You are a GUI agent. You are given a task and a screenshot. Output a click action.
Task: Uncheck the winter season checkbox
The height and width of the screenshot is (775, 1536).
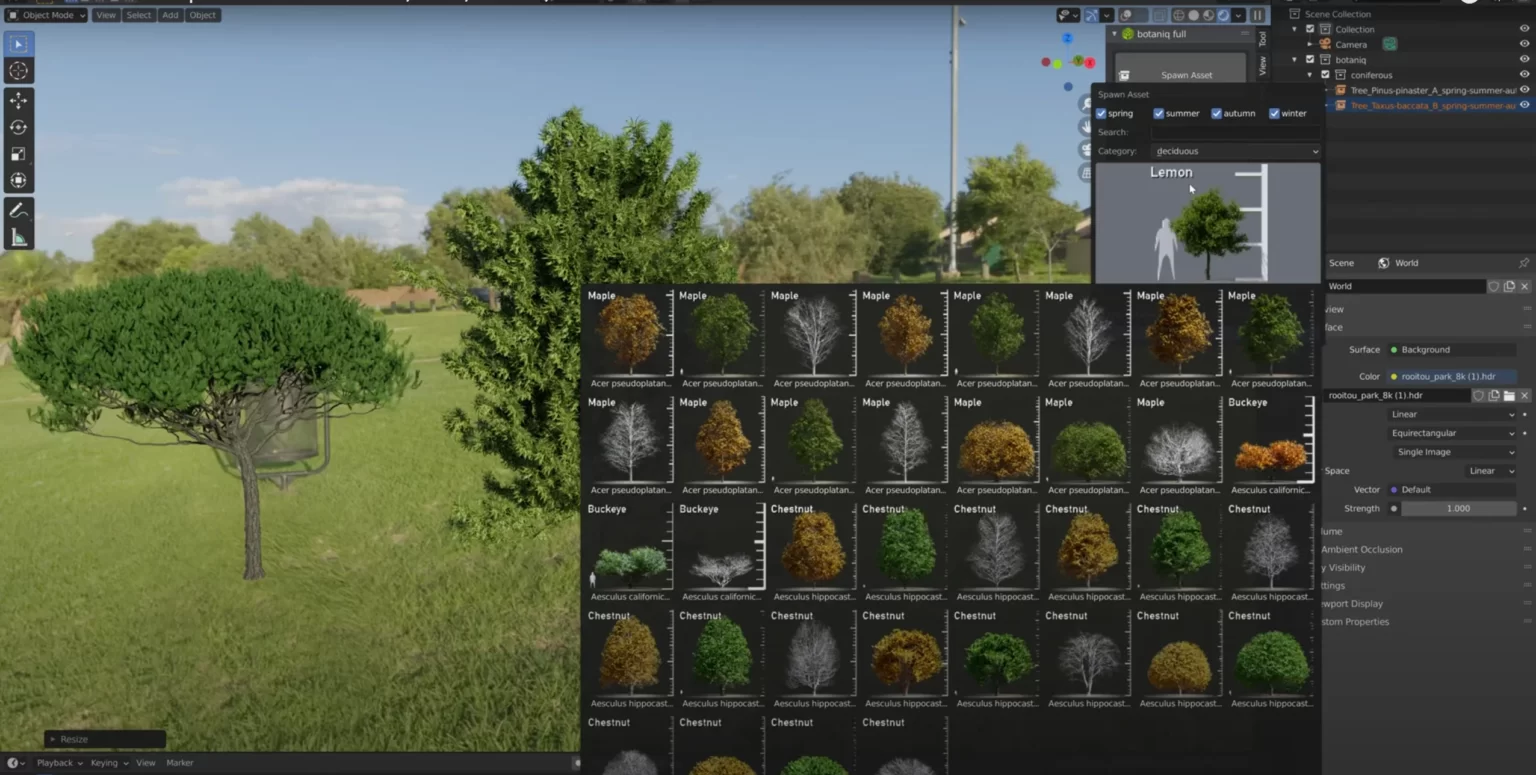[x=1274, y=113]
